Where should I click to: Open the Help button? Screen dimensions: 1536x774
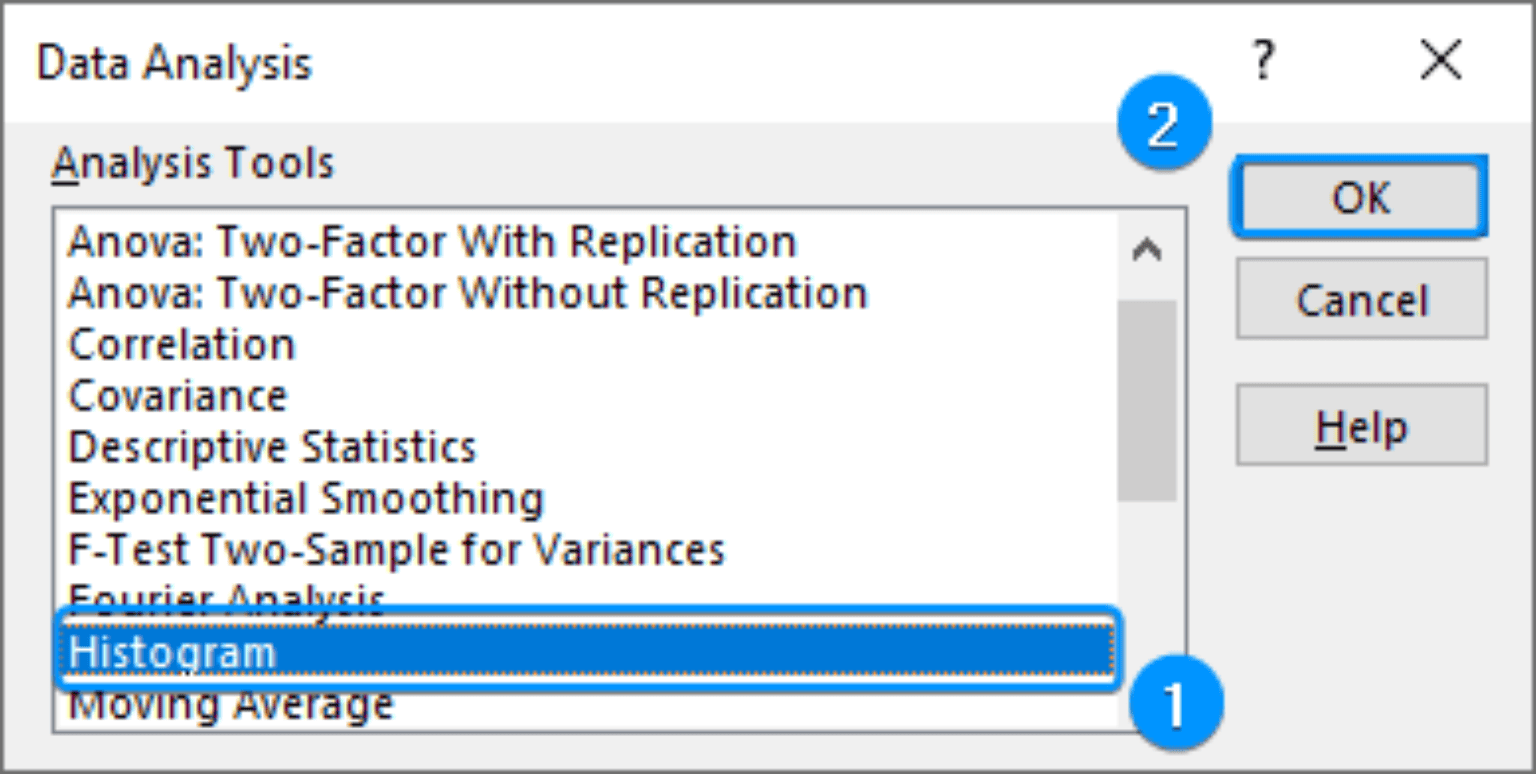pos(1361,426)
